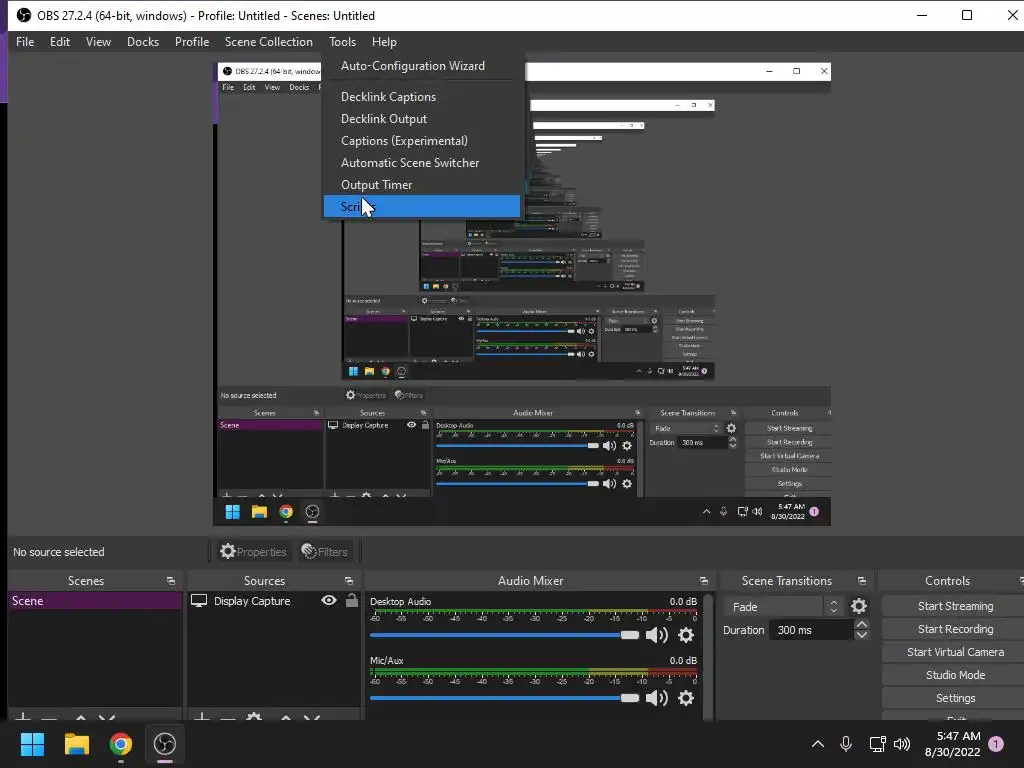Click the OBS Studio taskbar icon

click(x=165, y=744)
